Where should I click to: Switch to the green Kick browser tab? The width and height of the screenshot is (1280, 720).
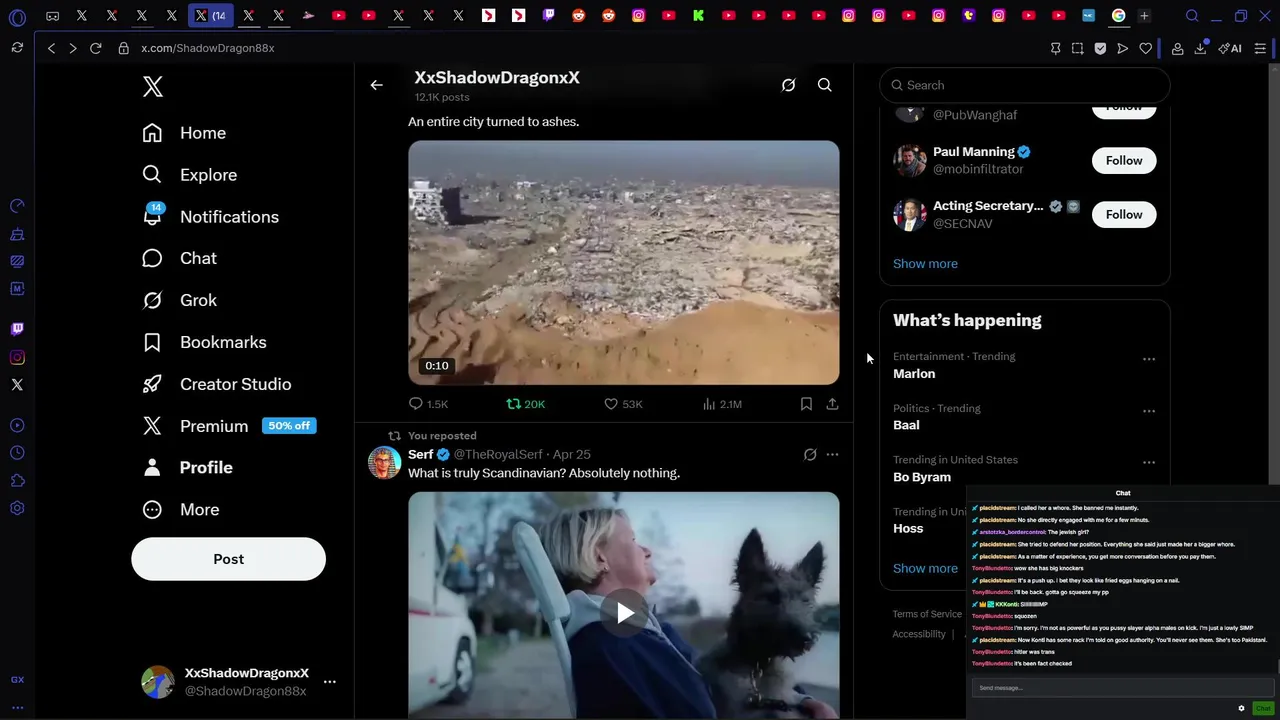(x=699, y=16)
